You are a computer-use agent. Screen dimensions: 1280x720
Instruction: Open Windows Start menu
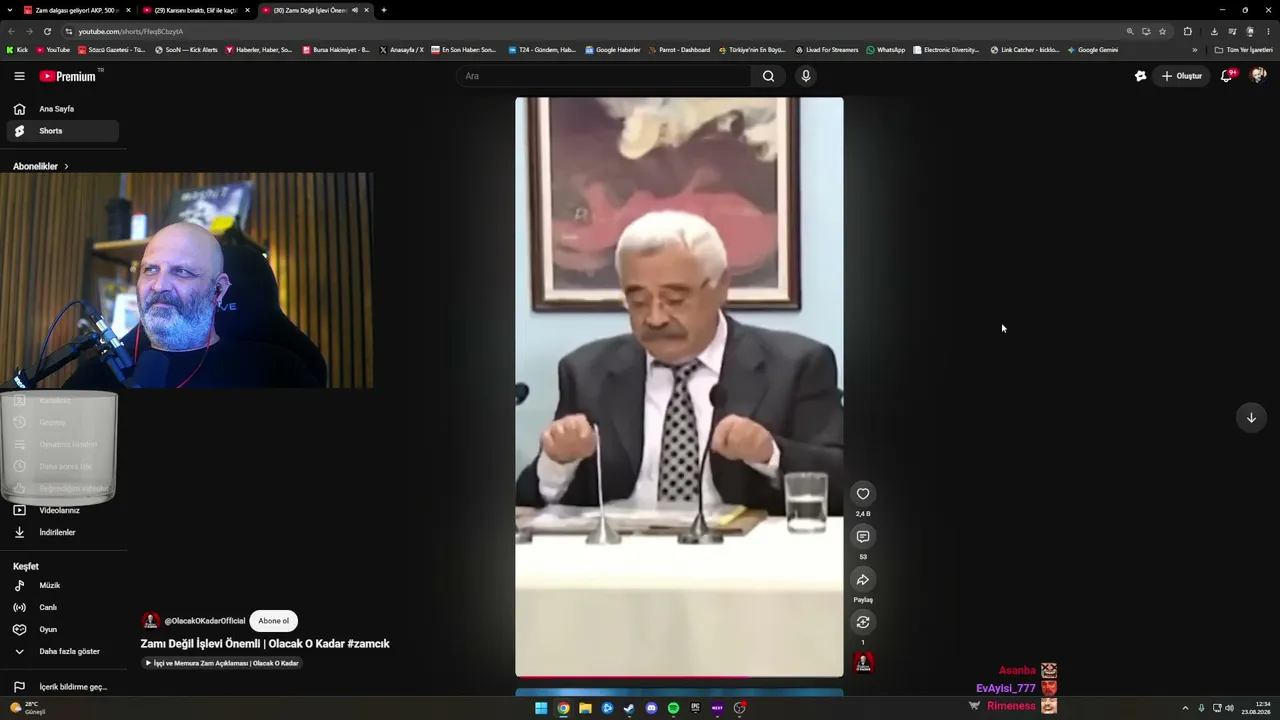541,708
